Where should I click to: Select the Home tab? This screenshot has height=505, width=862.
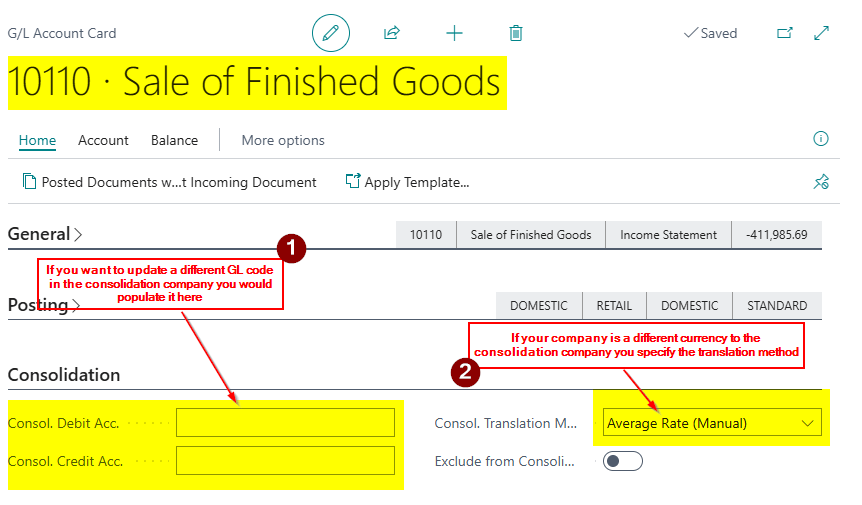[x=37, y=140]
